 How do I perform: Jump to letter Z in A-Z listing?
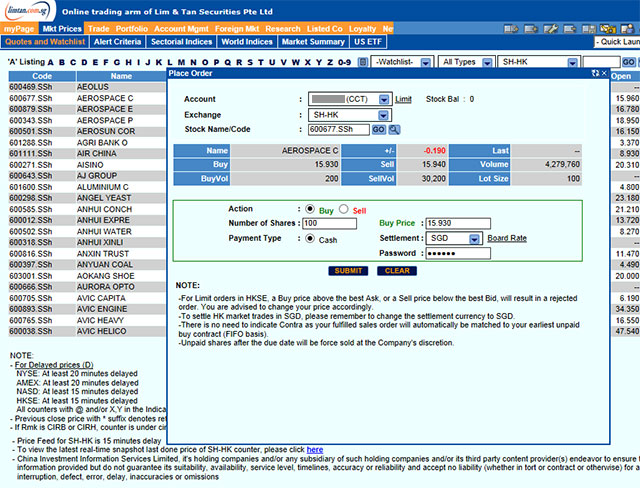coord(330,62)
